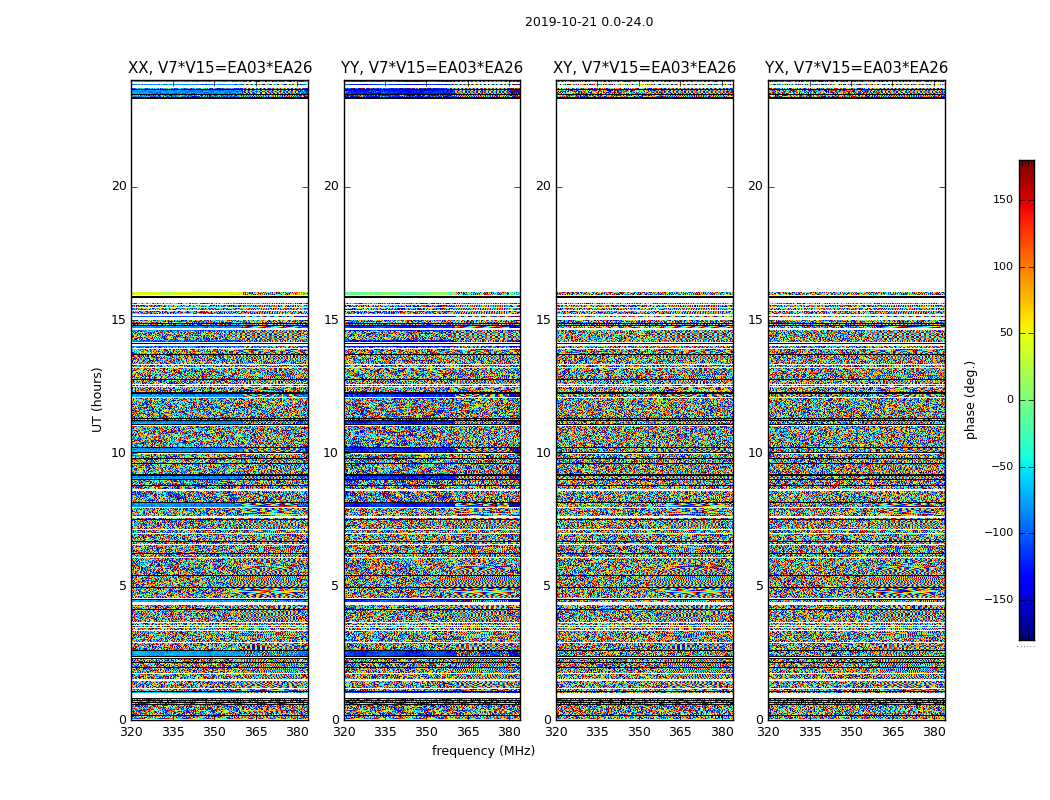Click the '380' frequency tick under XY panel
Image resolution: width=1050 pixels, height=800 pixels.
pos(722,732)
